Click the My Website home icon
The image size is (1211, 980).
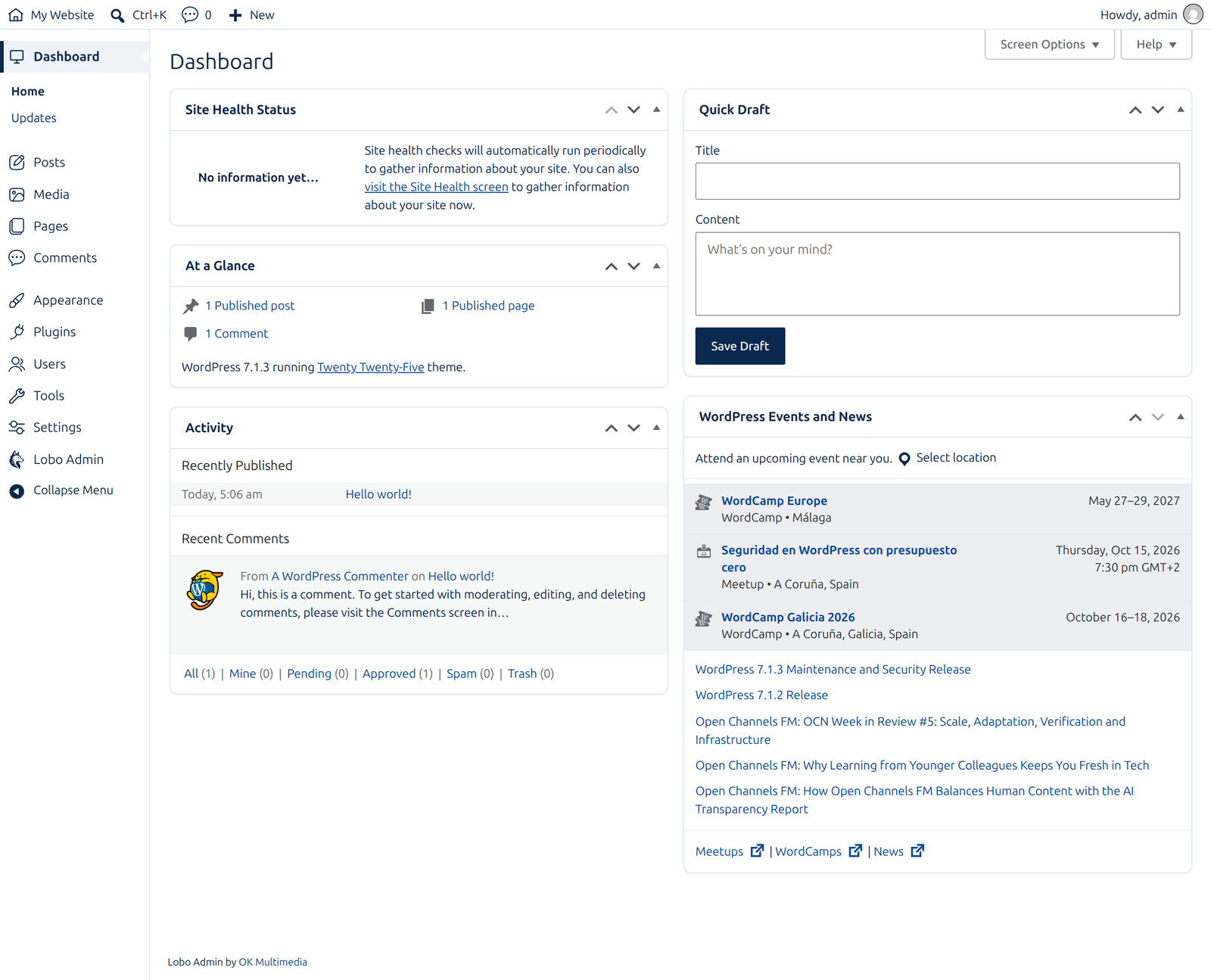(x=16, y=15)
